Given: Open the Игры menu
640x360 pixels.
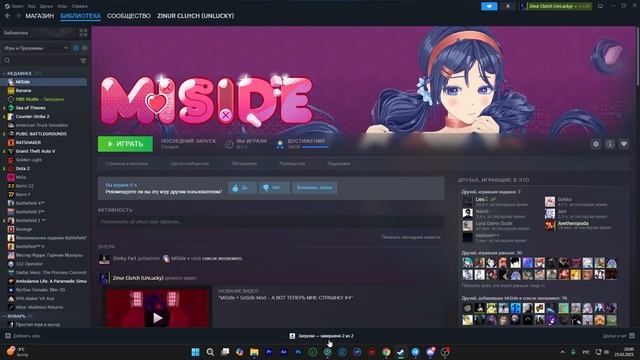Looking at the screenshot, I should point(62,6).
